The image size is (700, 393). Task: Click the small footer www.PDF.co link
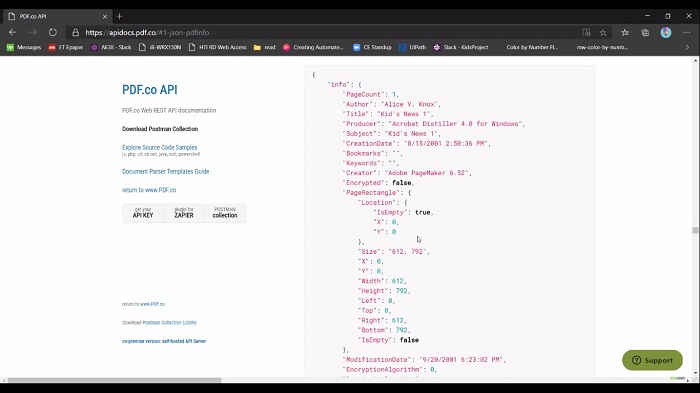click(152, 304)
